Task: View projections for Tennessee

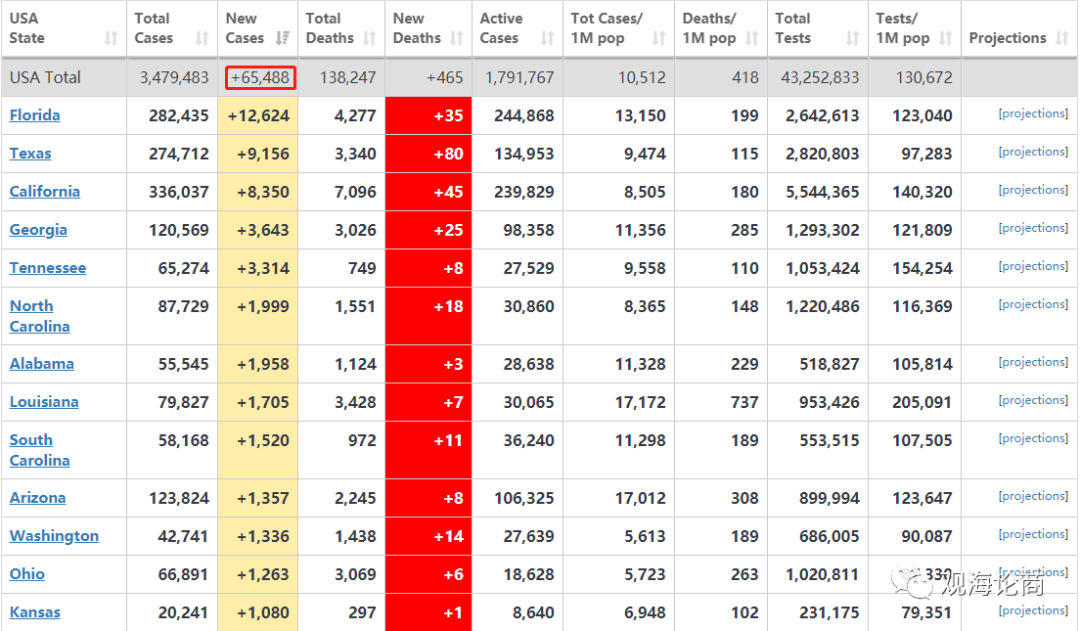Action: pos(1033,266)
